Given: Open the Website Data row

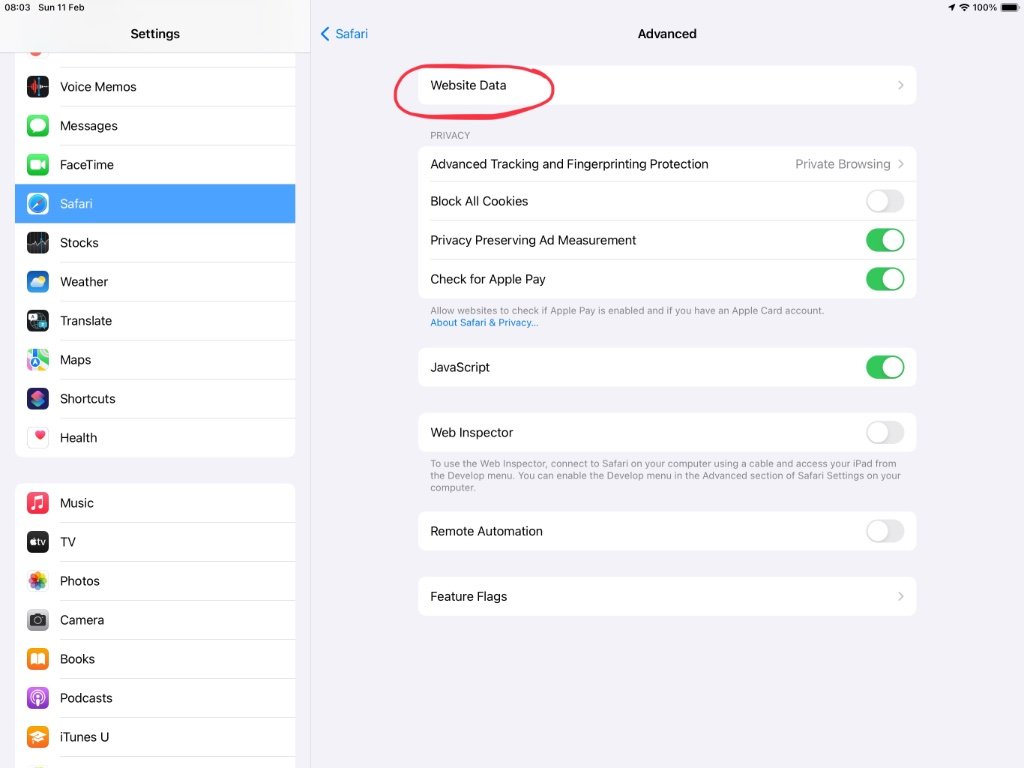Looking at the screenshot, I should pyautogui.click(x=667, y=86).
